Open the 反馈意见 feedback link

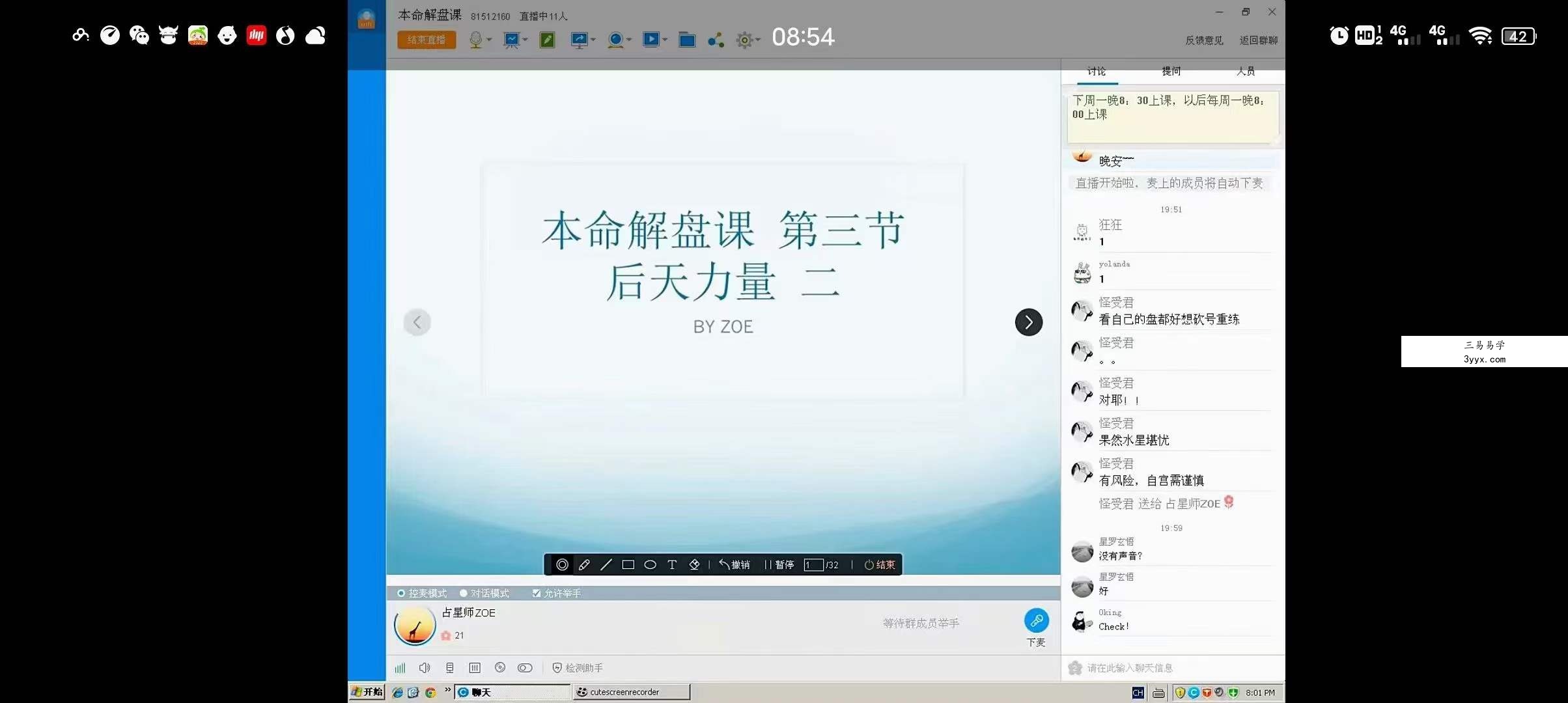[1204, 40]
